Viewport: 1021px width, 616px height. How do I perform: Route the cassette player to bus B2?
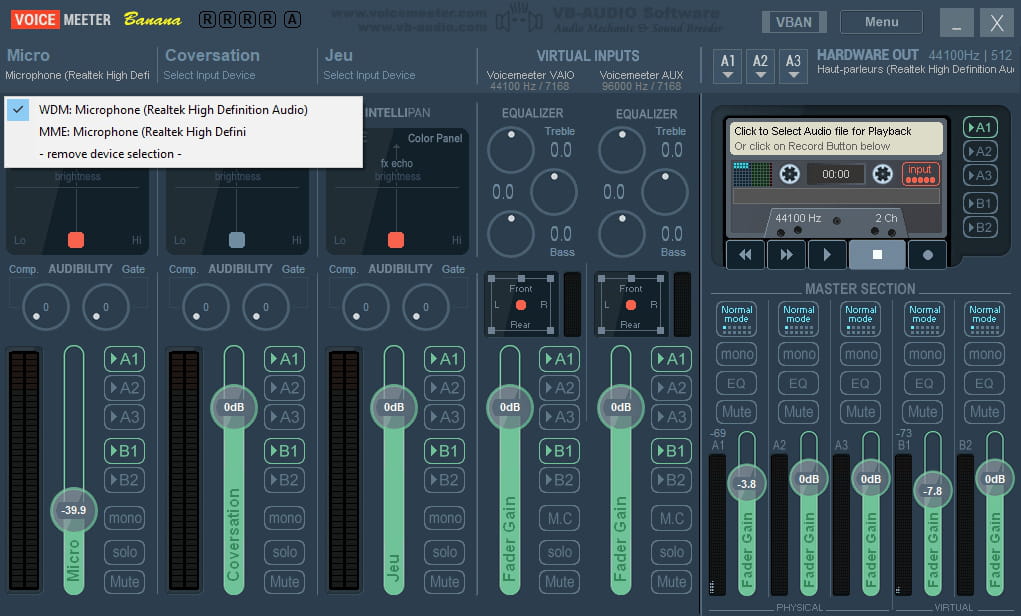click(980, 227)
